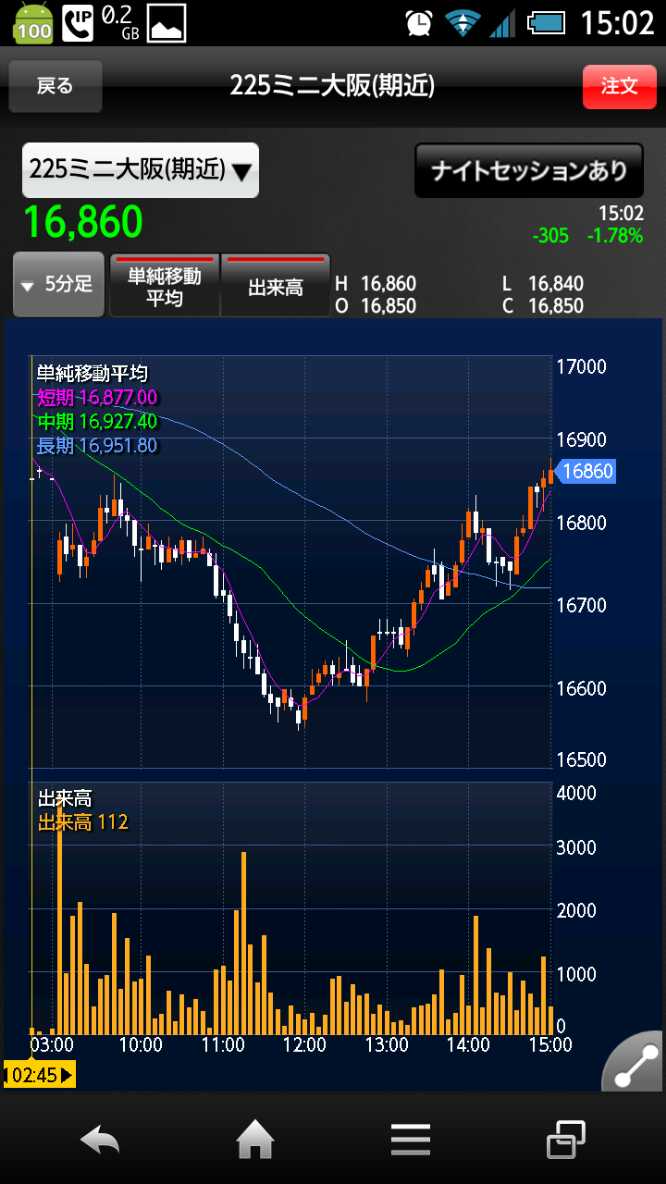Toggle the 出来高 volume indicator
This screenshot has height=1184, width=666.
pyautogui.click(x=275, y=285)
